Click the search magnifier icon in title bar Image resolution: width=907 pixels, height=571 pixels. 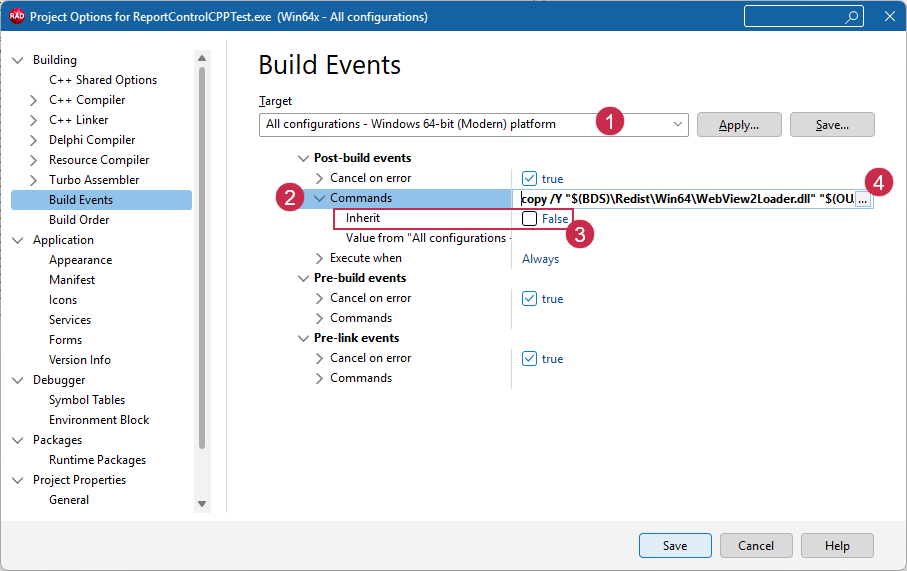click(851, 17)
